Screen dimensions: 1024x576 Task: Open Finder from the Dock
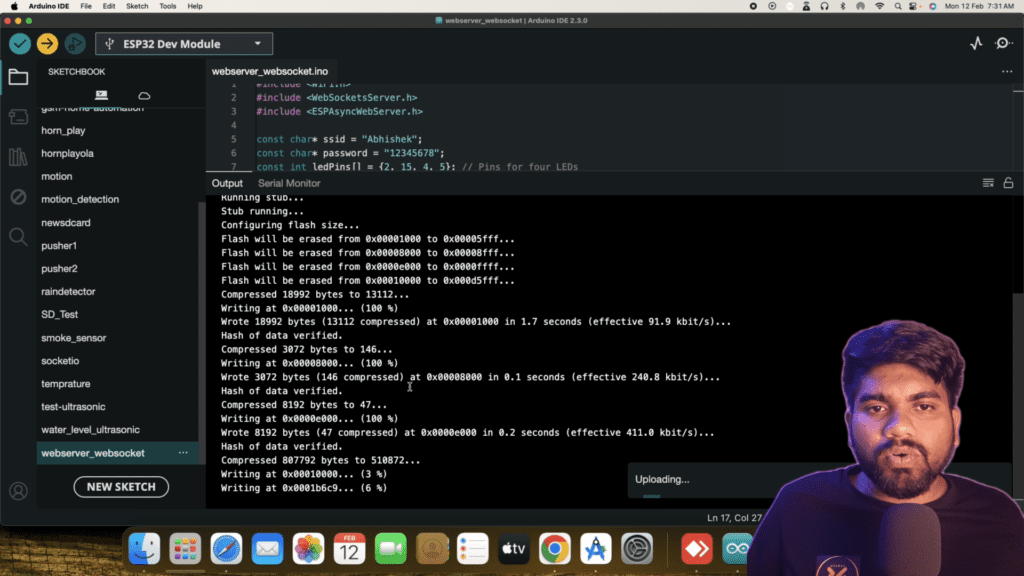144,548
